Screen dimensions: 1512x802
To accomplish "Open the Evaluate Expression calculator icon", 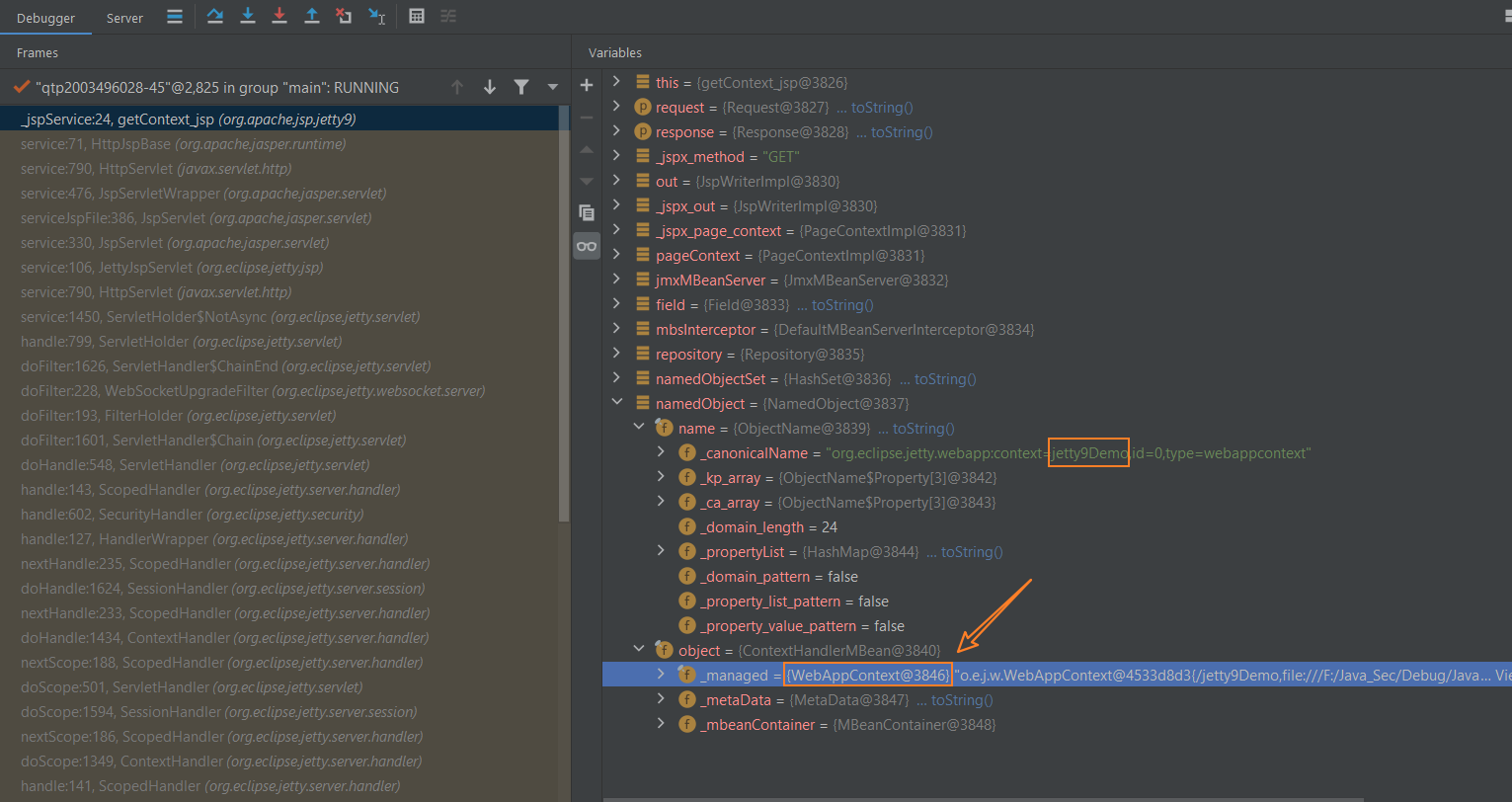I will pyautogui.click(x=417, y=16).
